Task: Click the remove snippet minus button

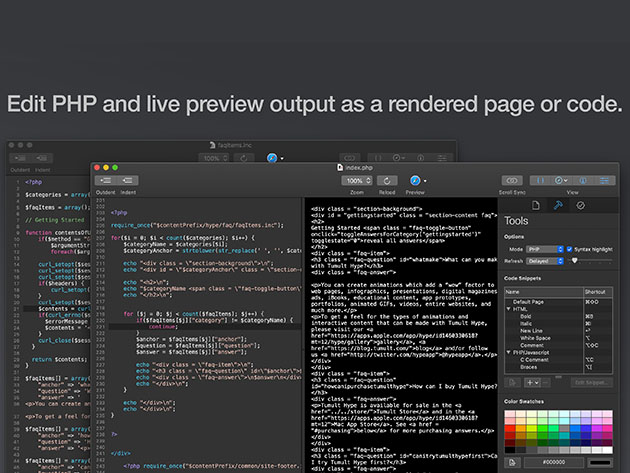Action: 545,383
